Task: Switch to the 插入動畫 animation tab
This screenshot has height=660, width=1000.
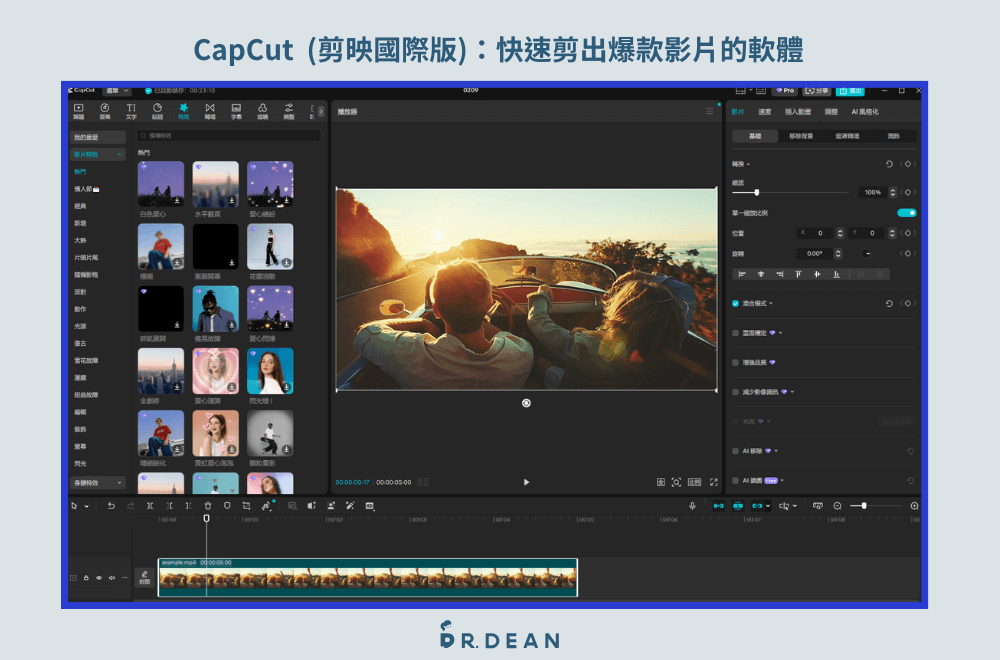Action: (x=798, y=112)
